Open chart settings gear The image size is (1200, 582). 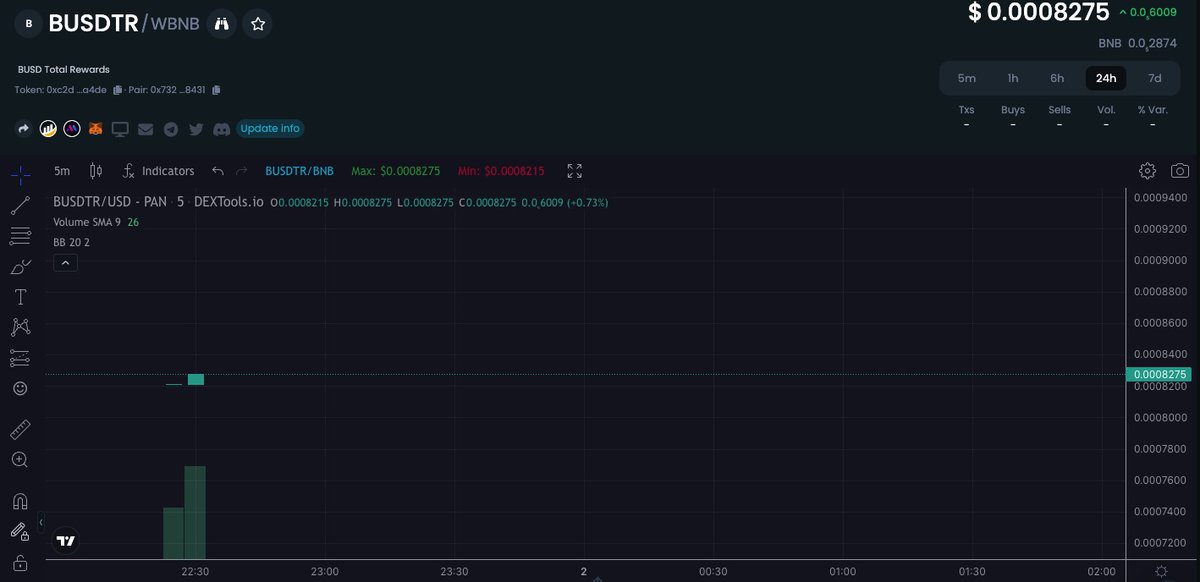coord(1147,171)
